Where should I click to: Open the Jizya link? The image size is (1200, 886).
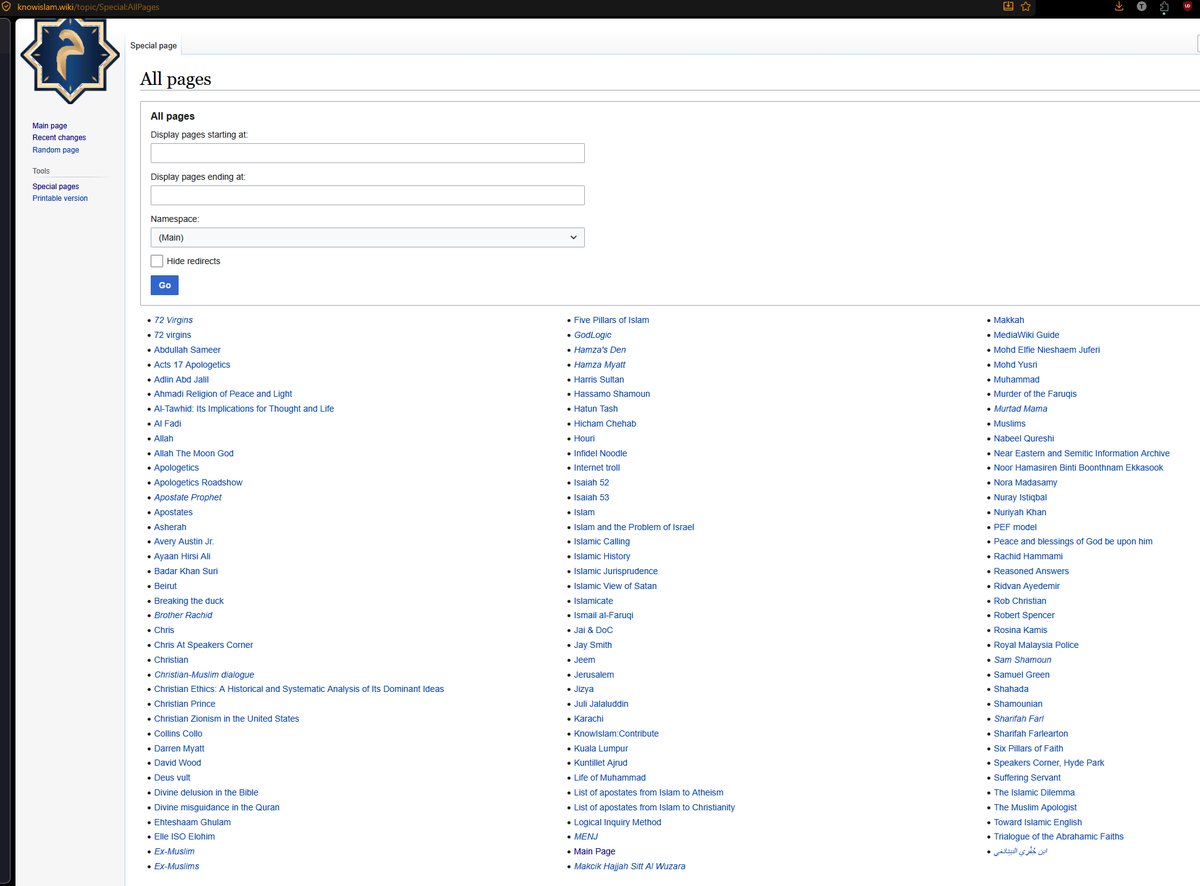pos(584,690)
